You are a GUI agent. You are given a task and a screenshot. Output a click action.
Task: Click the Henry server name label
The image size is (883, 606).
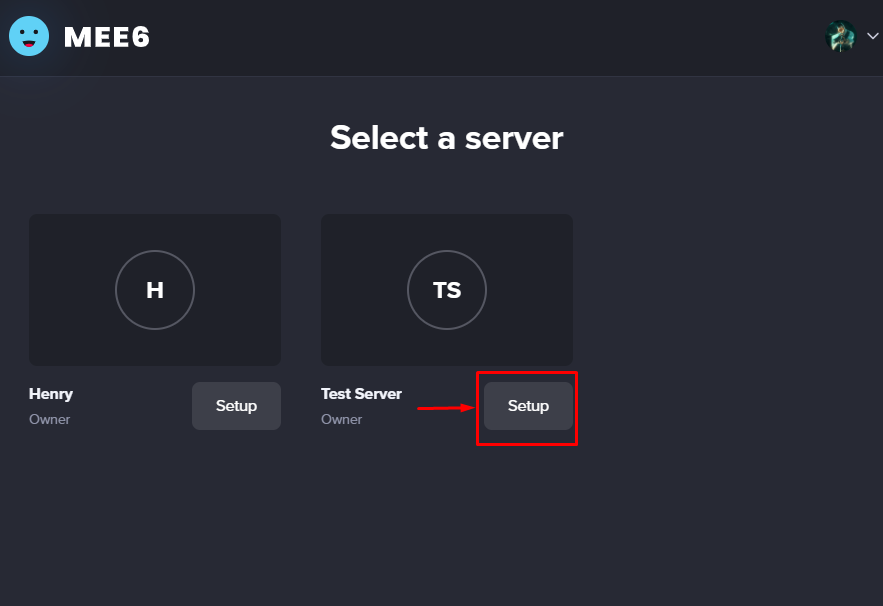(x=51, y=394)
